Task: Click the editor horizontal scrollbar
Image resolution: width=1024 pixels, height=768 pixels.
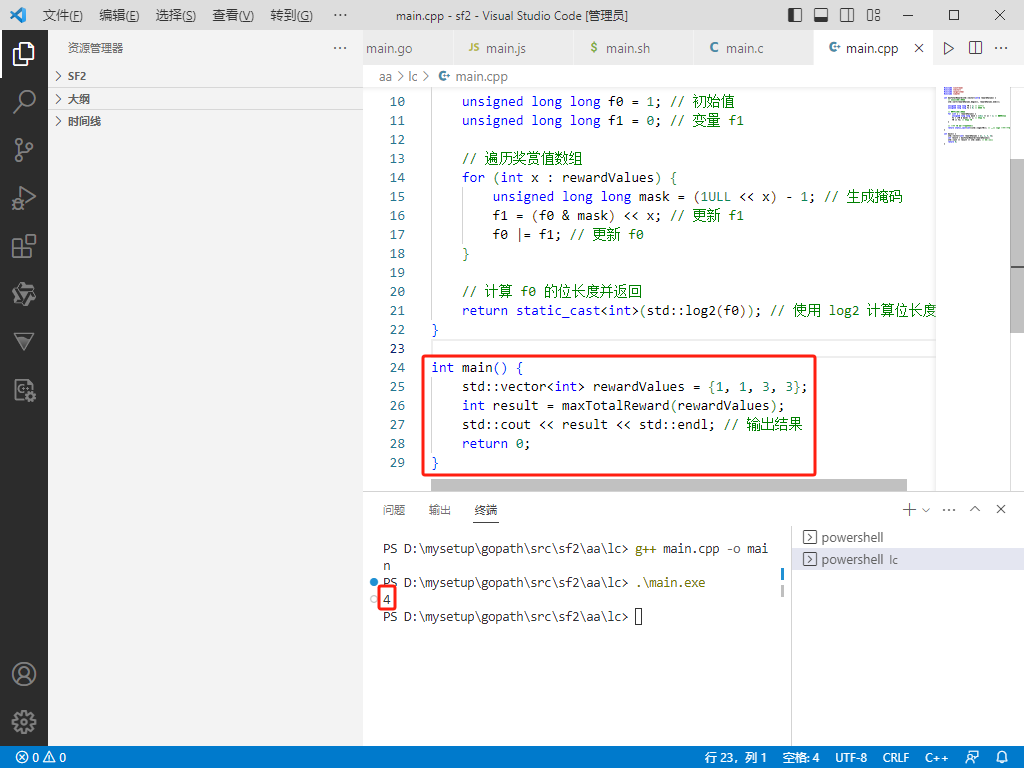Action: 669,485
